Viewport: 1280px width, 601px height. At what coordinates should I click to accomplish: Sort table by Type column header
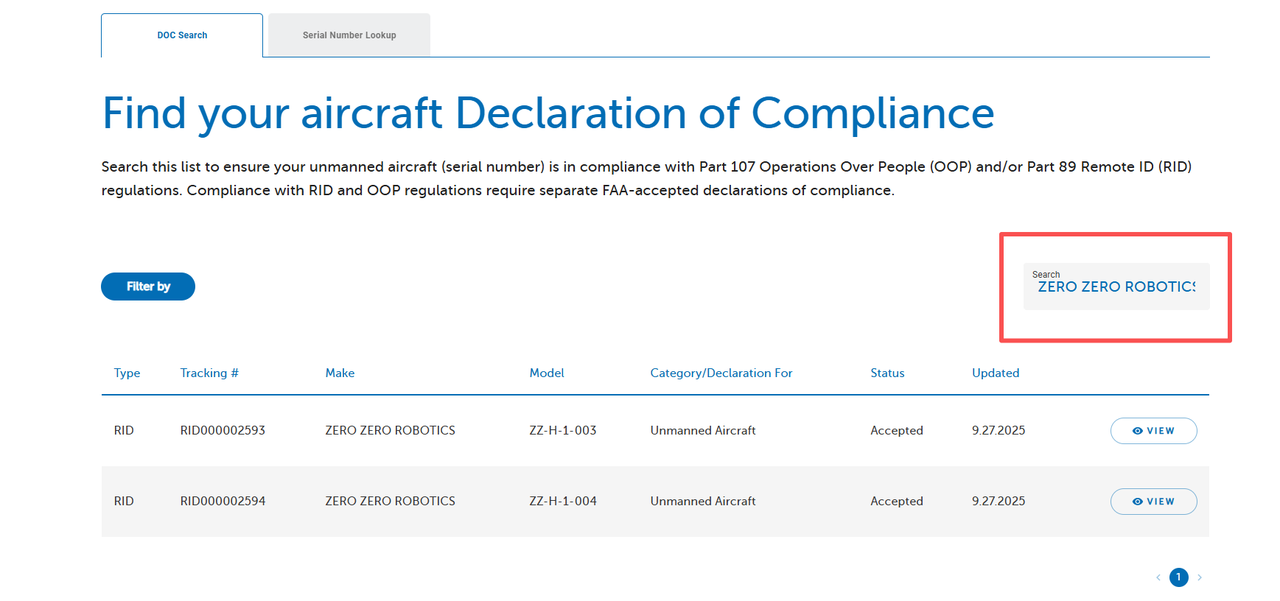point(127,373)
